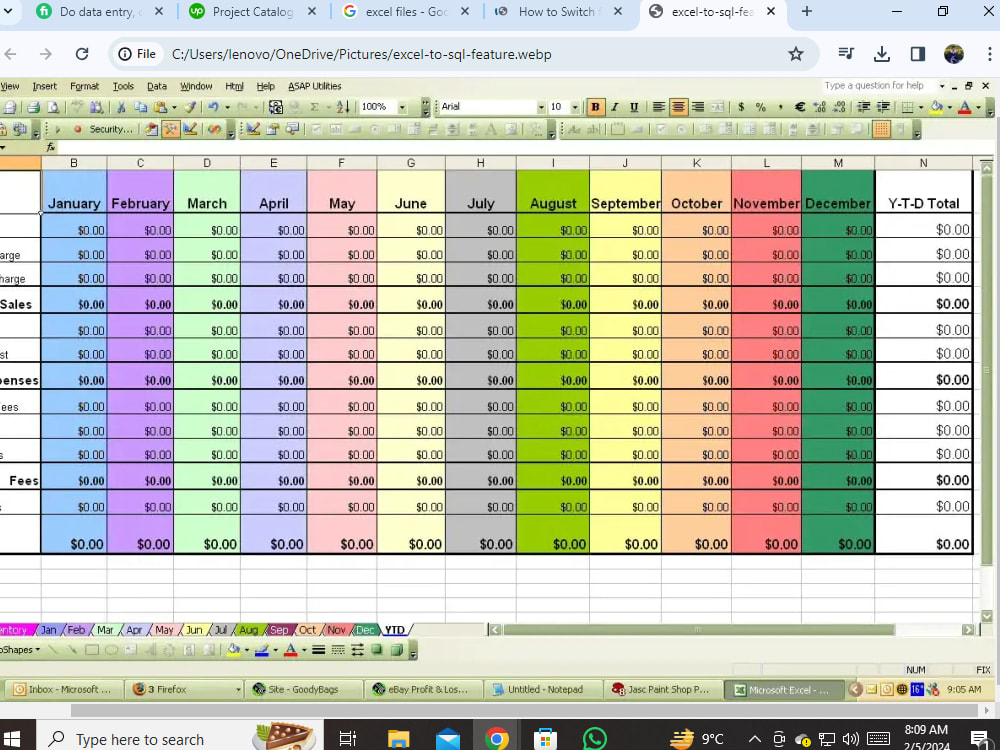
Task: Click the Untitled - Notepad taskbar button
Action: [x=540, y=689]
